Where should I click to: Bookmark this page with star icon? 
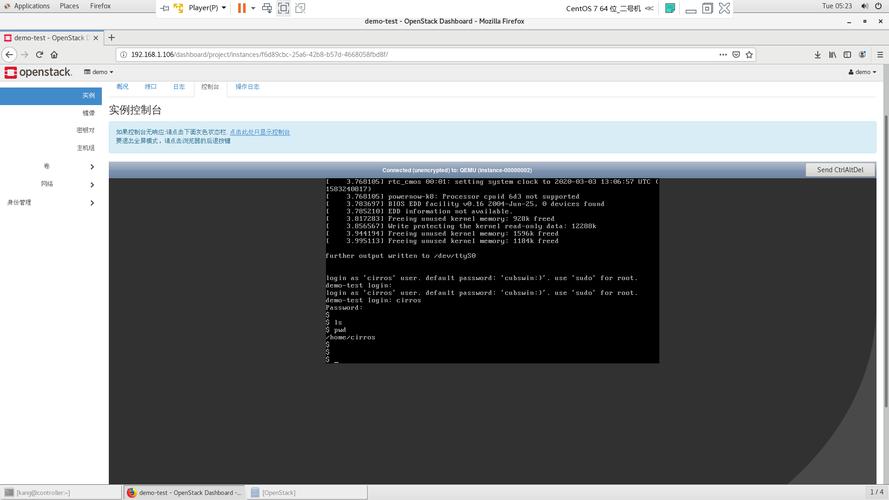click(749, 54)
